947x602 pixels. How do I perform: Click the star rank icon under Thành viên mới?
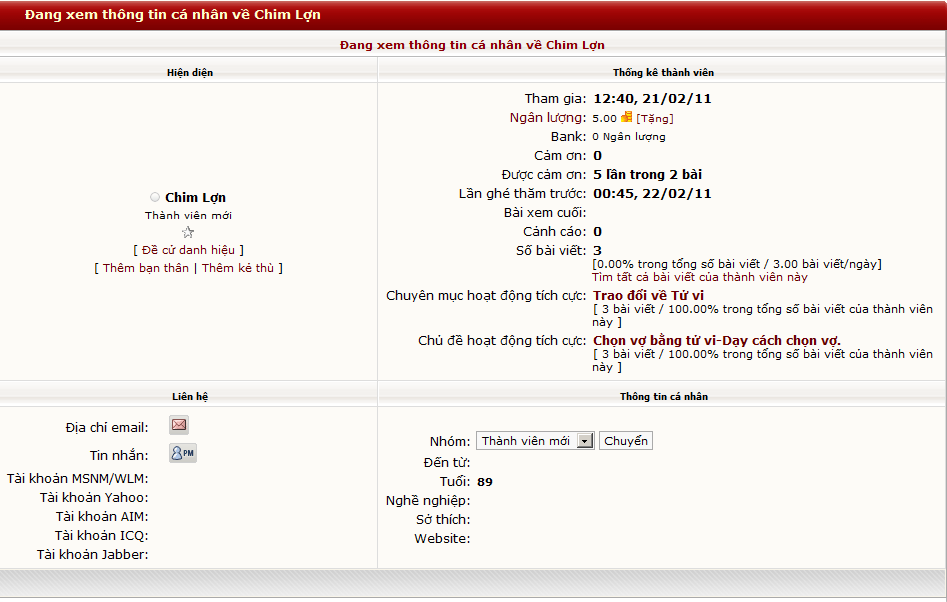pos(188,232)
